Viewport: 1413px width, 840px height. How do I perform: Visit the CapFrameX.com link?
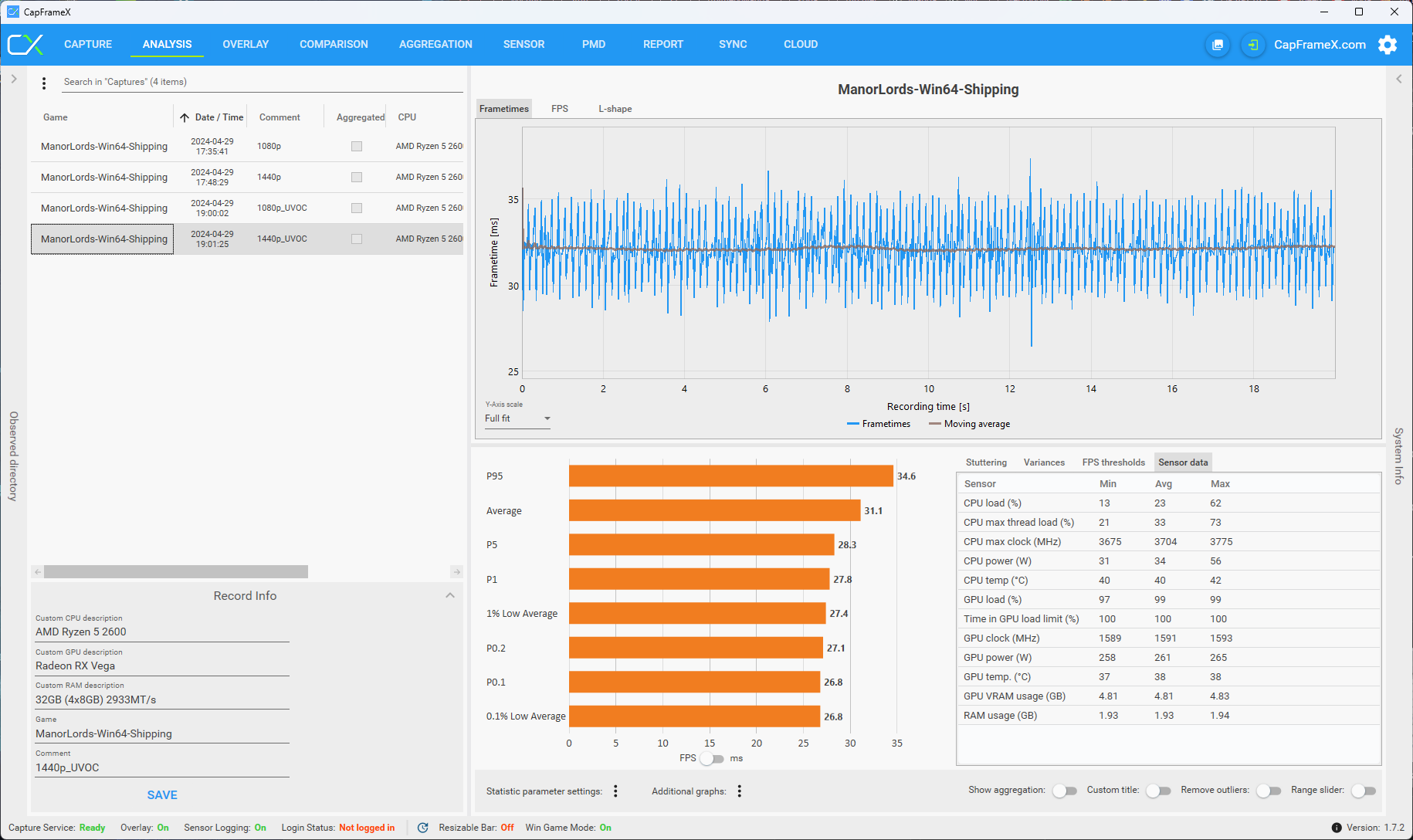1320,45
